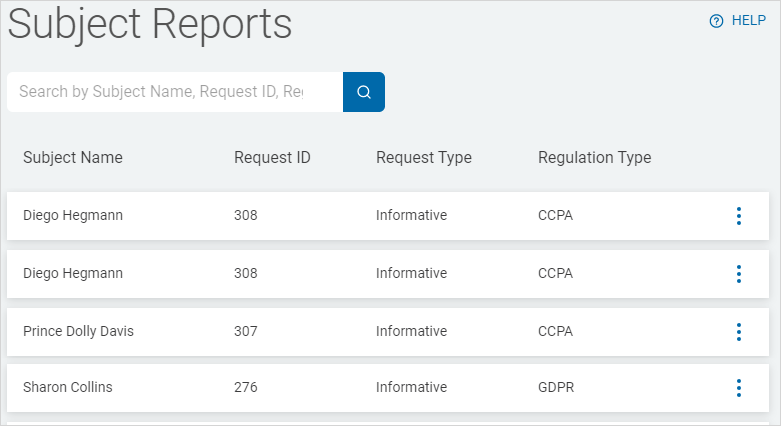The height and width of the screenshot is (426, 781).
Task: Sort by the Subject Name column header
Action: pos(73,158)
